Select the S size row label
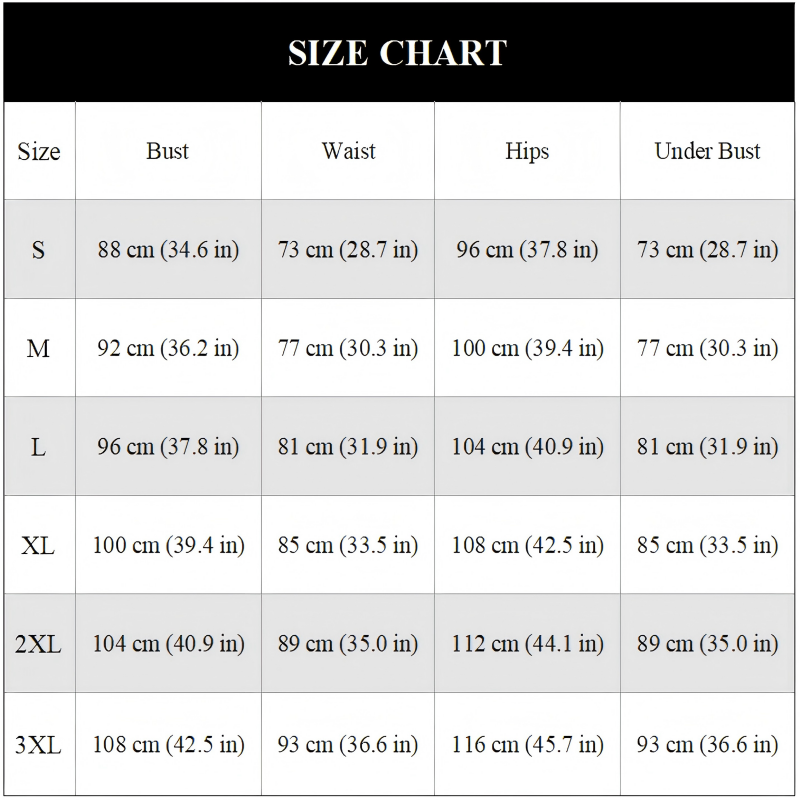Viewport: 800px width, 800px height. click(38, 250)
